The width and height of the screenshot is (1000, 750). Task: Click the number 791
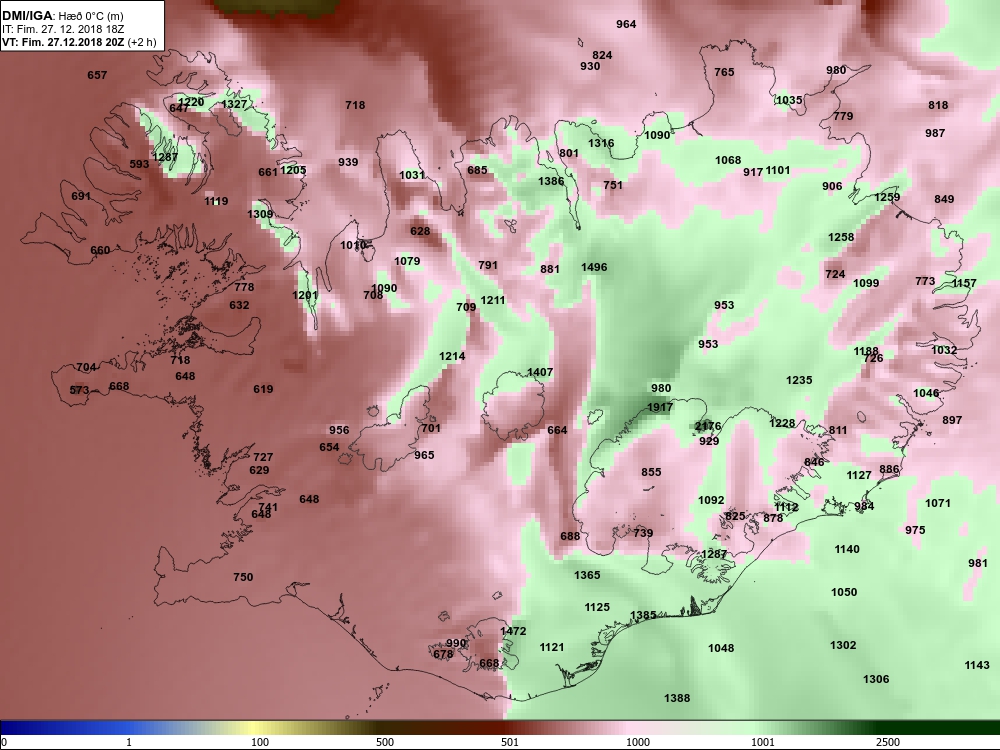[x=488, y=265]
